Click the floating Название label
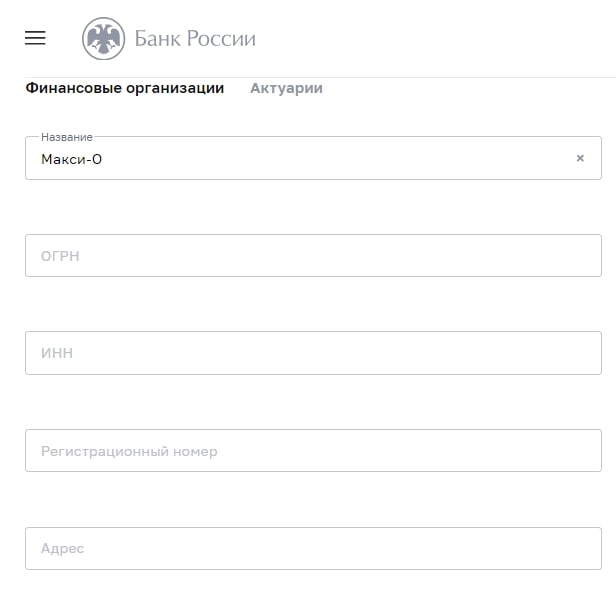 click(67, 137)
